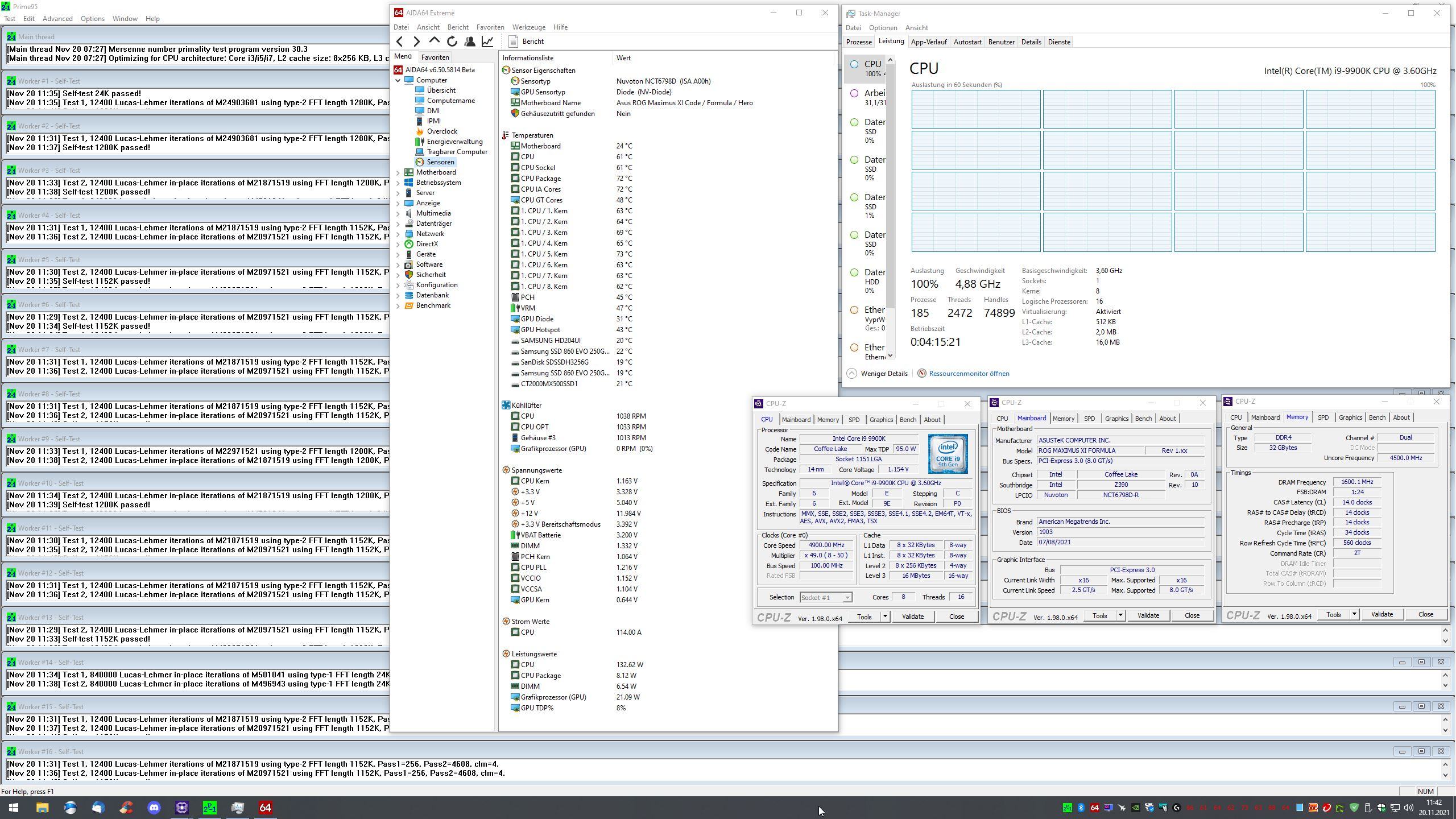1456x819 pixels.
Task: Click Informationsliste column header in AIDA64
Action: coord(556,58)
